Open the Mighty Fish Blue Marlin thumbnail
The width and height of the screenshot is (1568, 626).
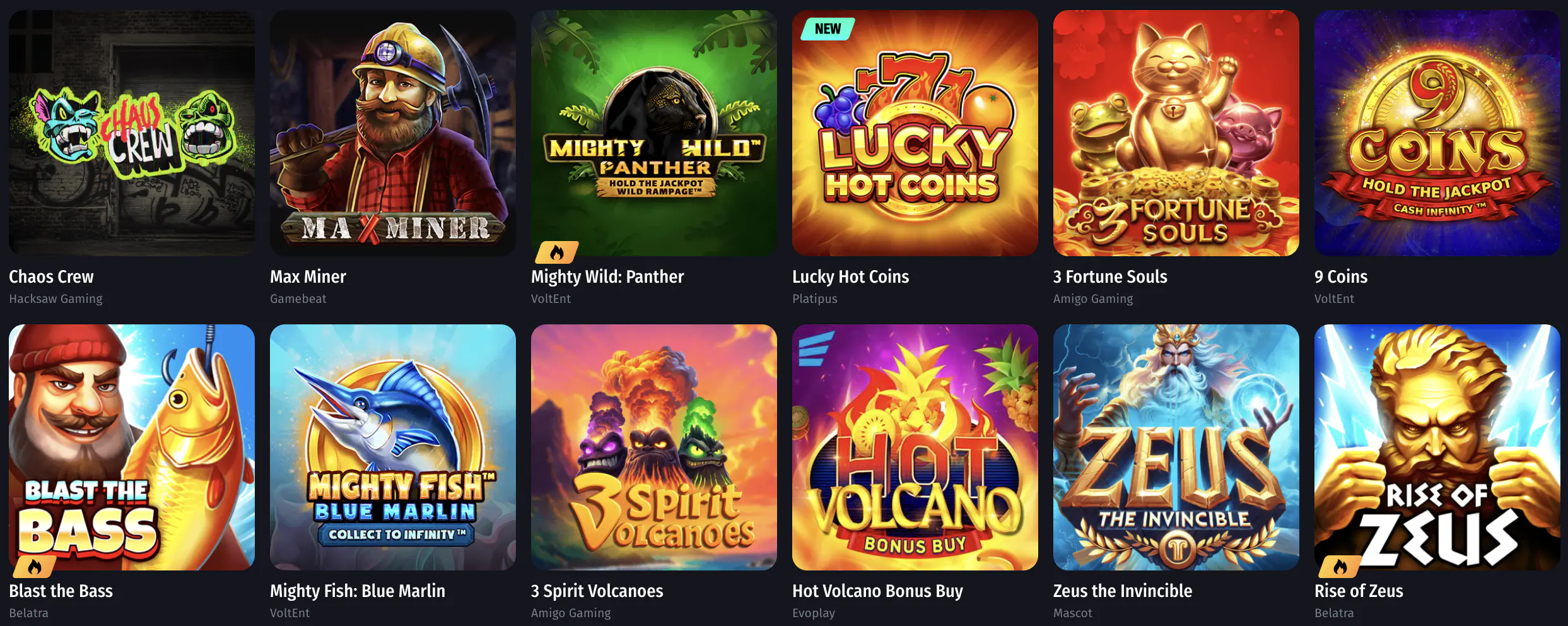[393, 447]
